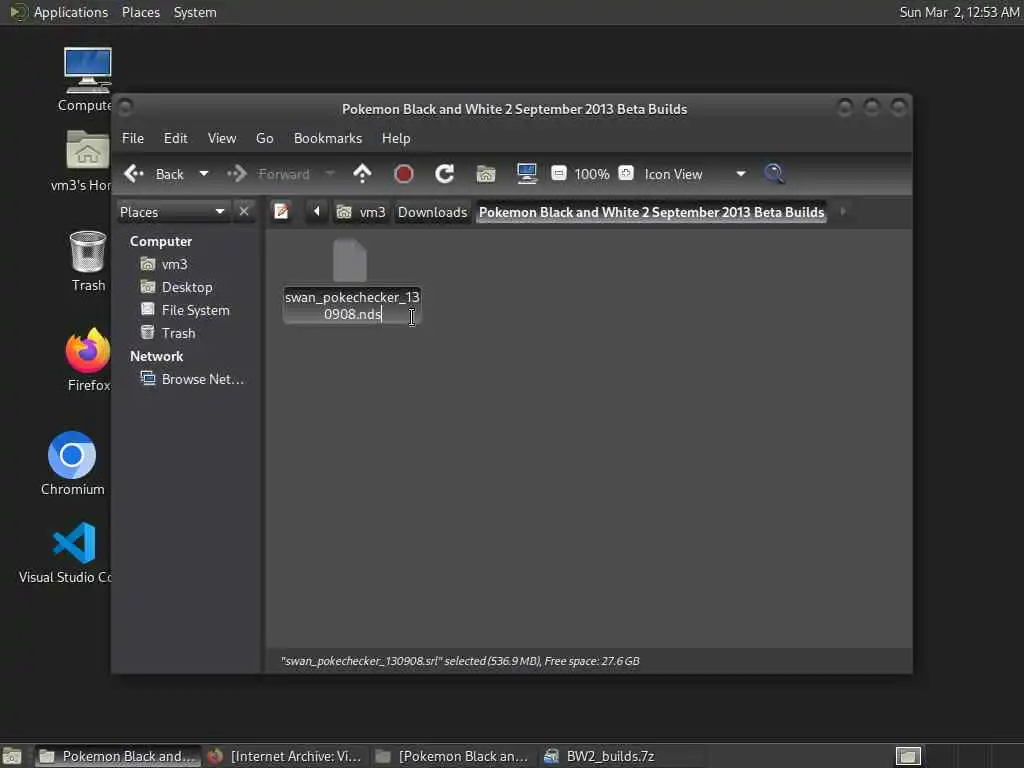
Task: Switch to Internet Archive taskbar window
Action: (285, 756)
